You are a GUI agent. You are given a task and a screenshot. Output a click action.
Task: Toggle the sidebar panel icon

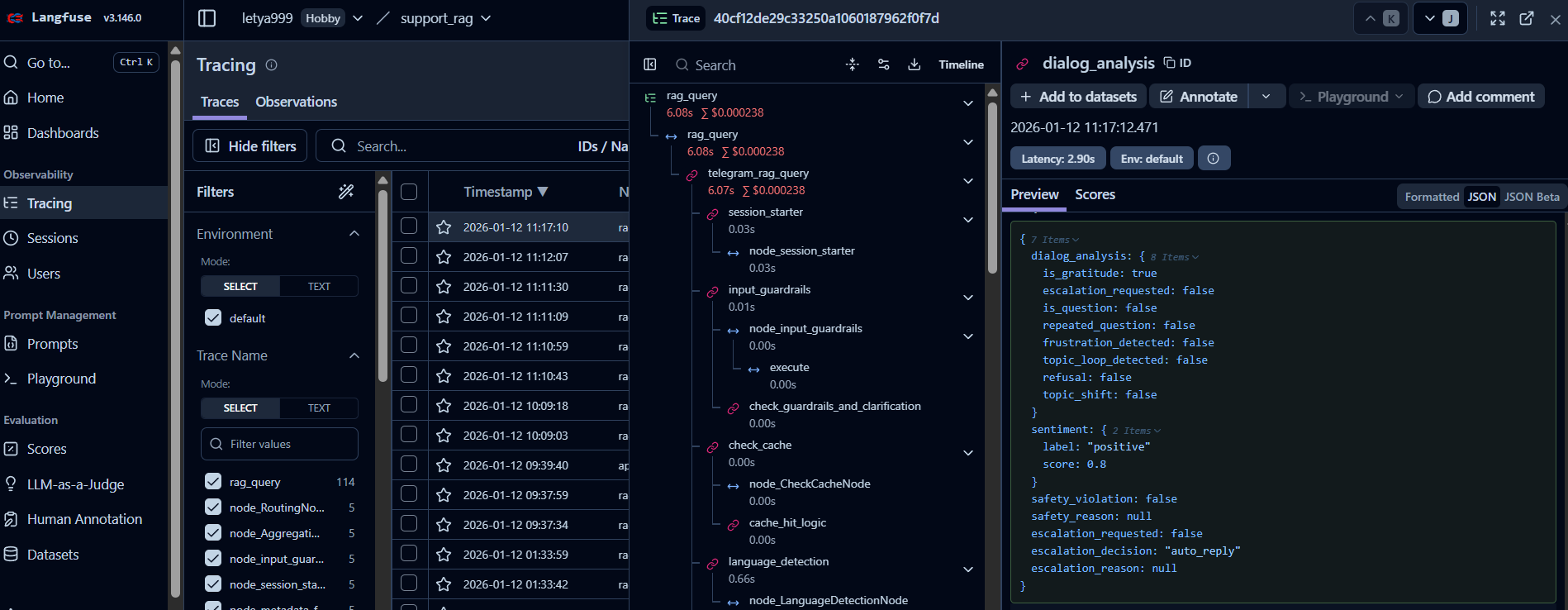click(x=207, y=18)
